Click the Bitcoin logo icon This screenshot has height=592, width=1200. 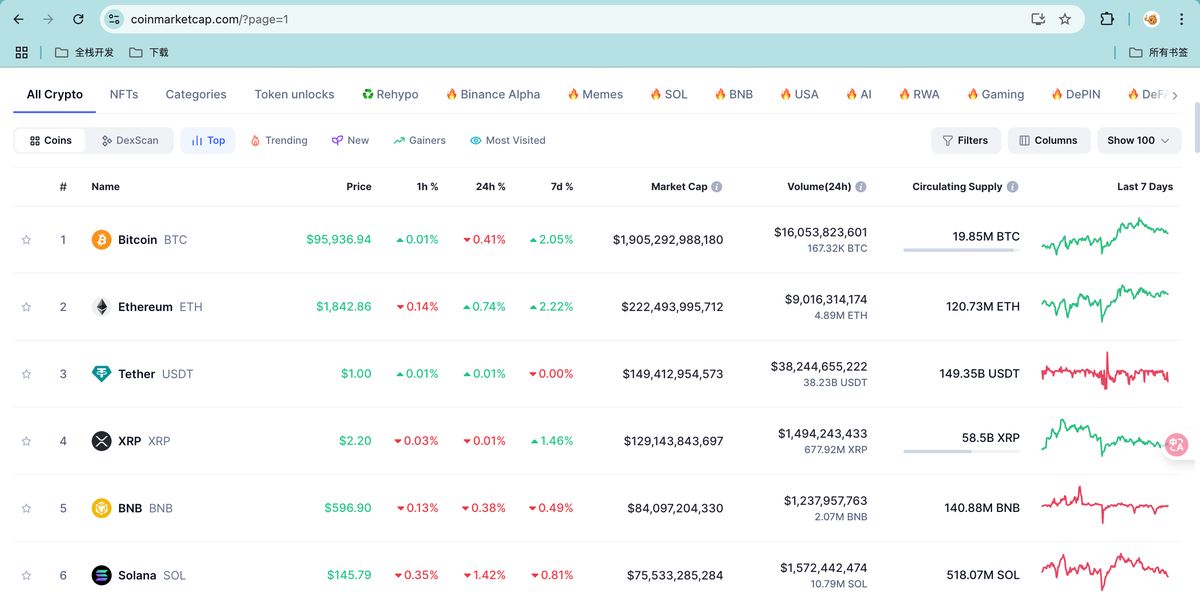[101, 240]
